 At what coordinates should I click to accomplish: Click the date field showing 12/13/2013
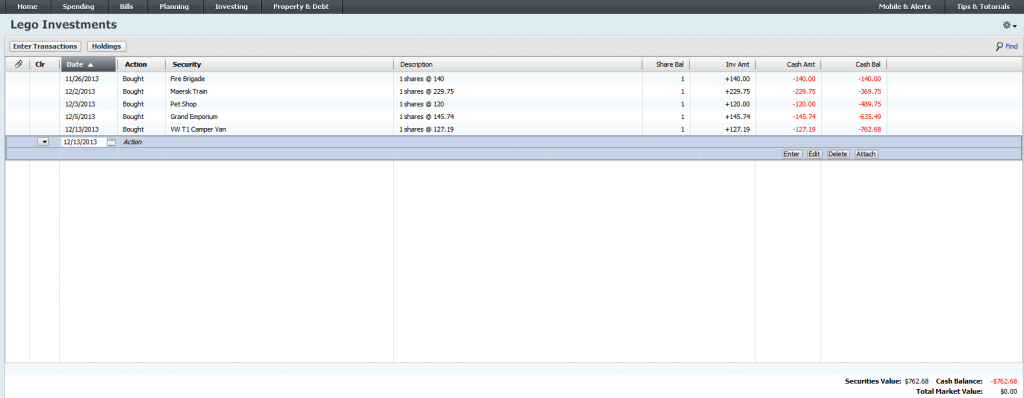click(83, 142)
